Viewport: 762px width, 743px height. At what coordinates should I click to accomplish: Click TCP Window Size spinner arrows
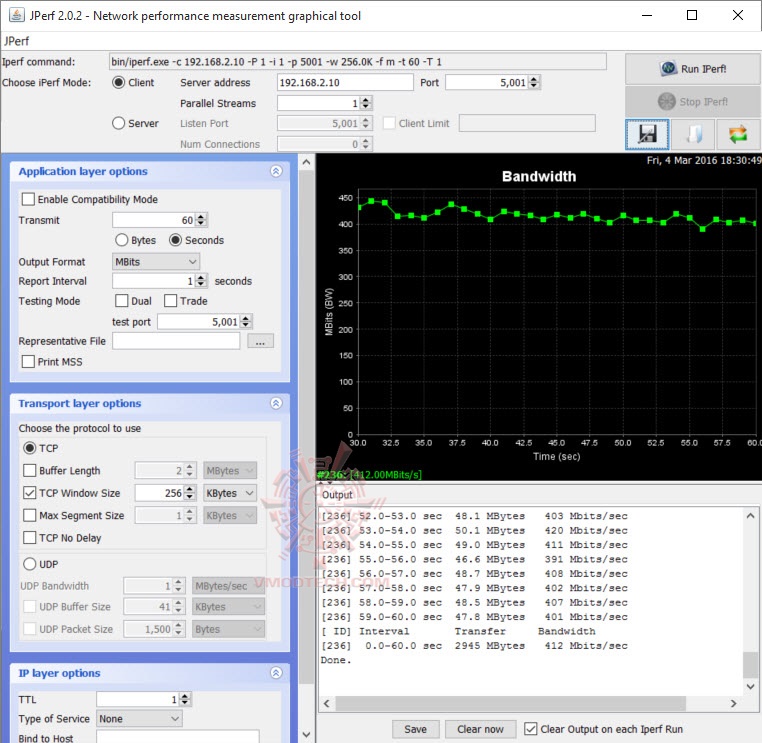point(190,493)
